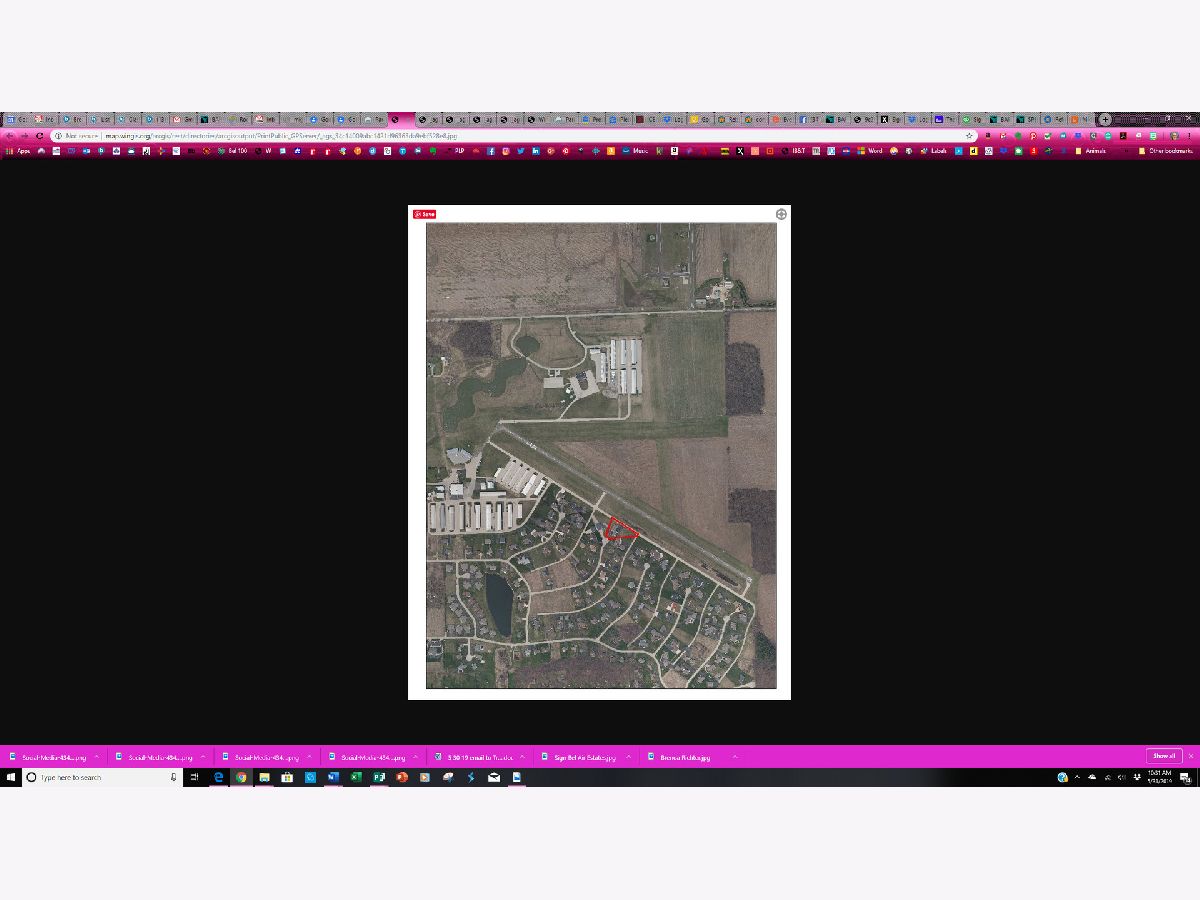
Task: Click the zoom expand icon above the aerial map
Action: tap(781, 214)
